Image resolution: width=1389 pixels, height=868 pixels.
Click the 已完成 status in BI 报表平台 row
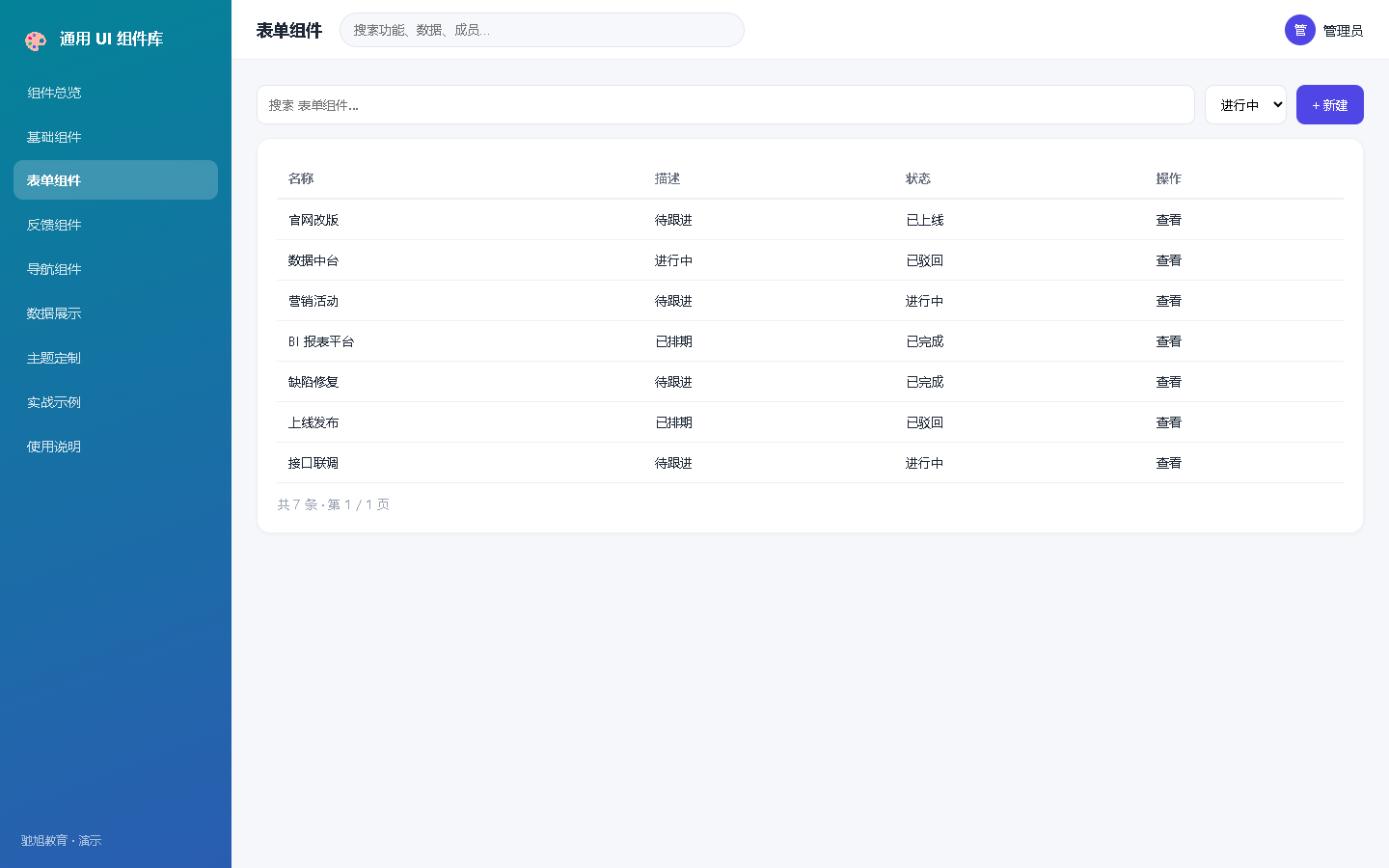point(925,341)
